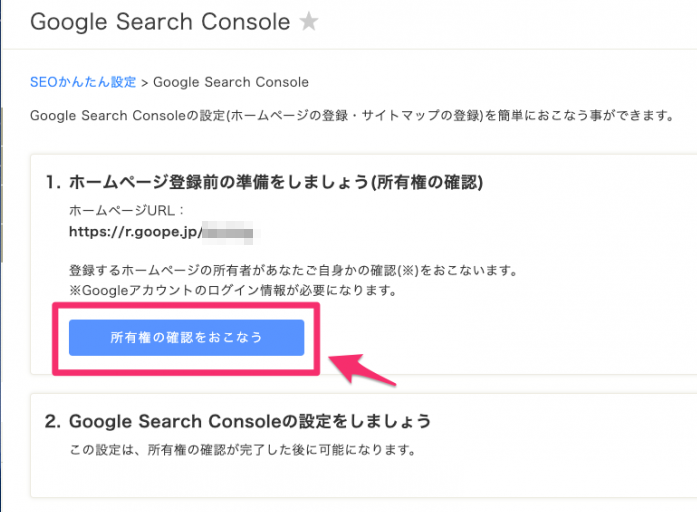Click the https://r.goope.jp/ URL text

pyautogui.click(x=136, y=232)
